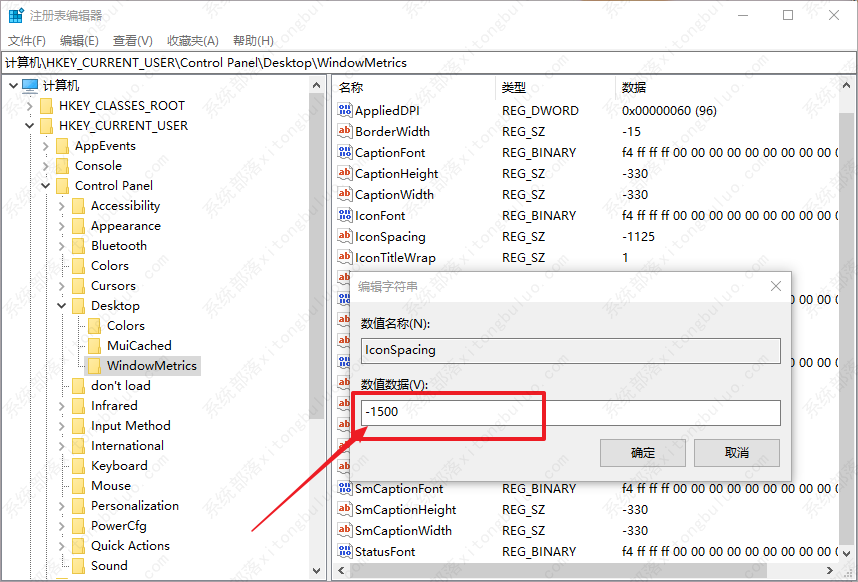
Task: Click the CaptionFont binary value icon
Action: [x=346, y=153]
